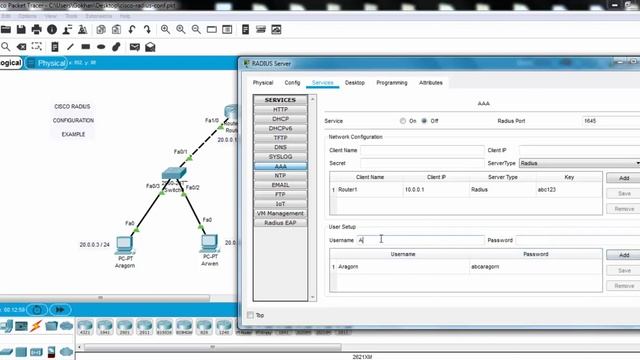Viewport: 640px width, 360px height.
Task: Open the round info icon in toolbar
Action: click(52, 29)
